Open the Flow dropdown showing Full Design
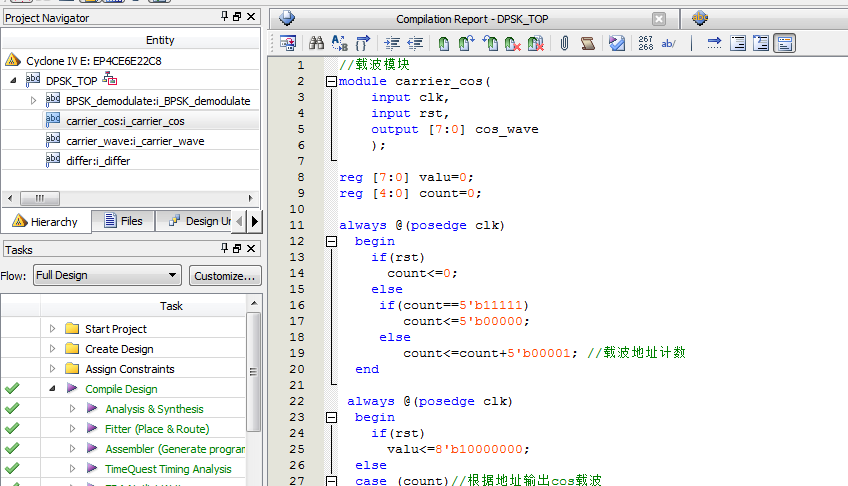The height and width of the screenshot is (486, 848). 106,275
